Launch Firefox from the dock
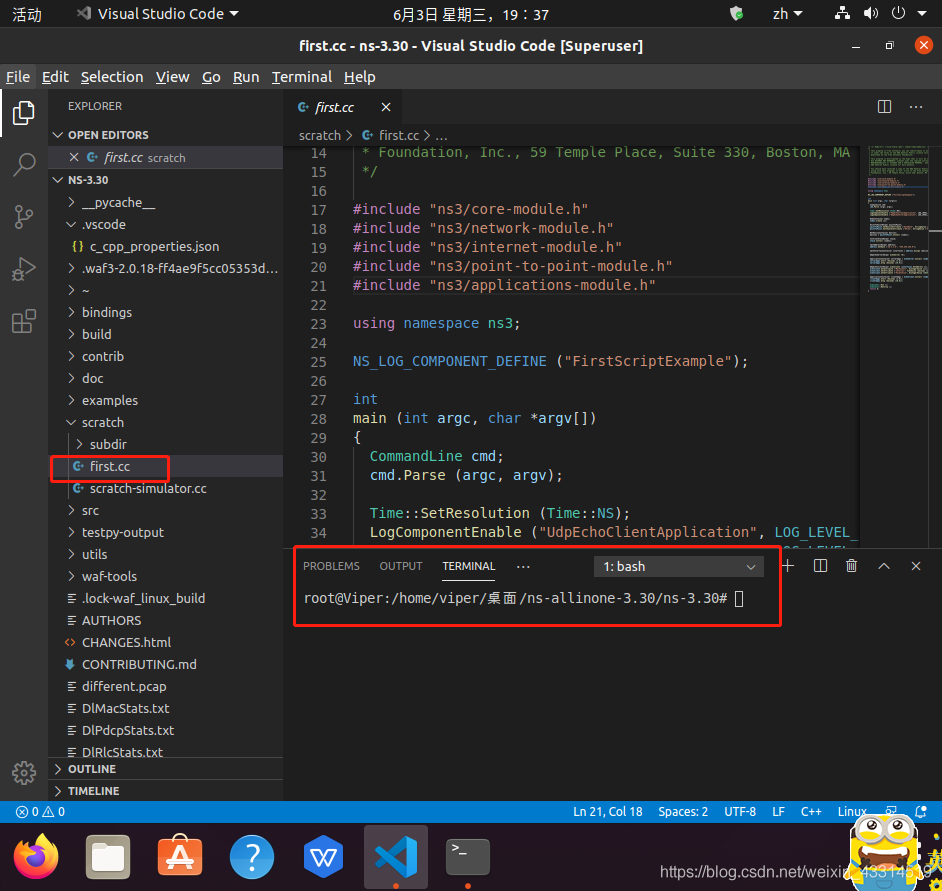 [x=36, y=857]
